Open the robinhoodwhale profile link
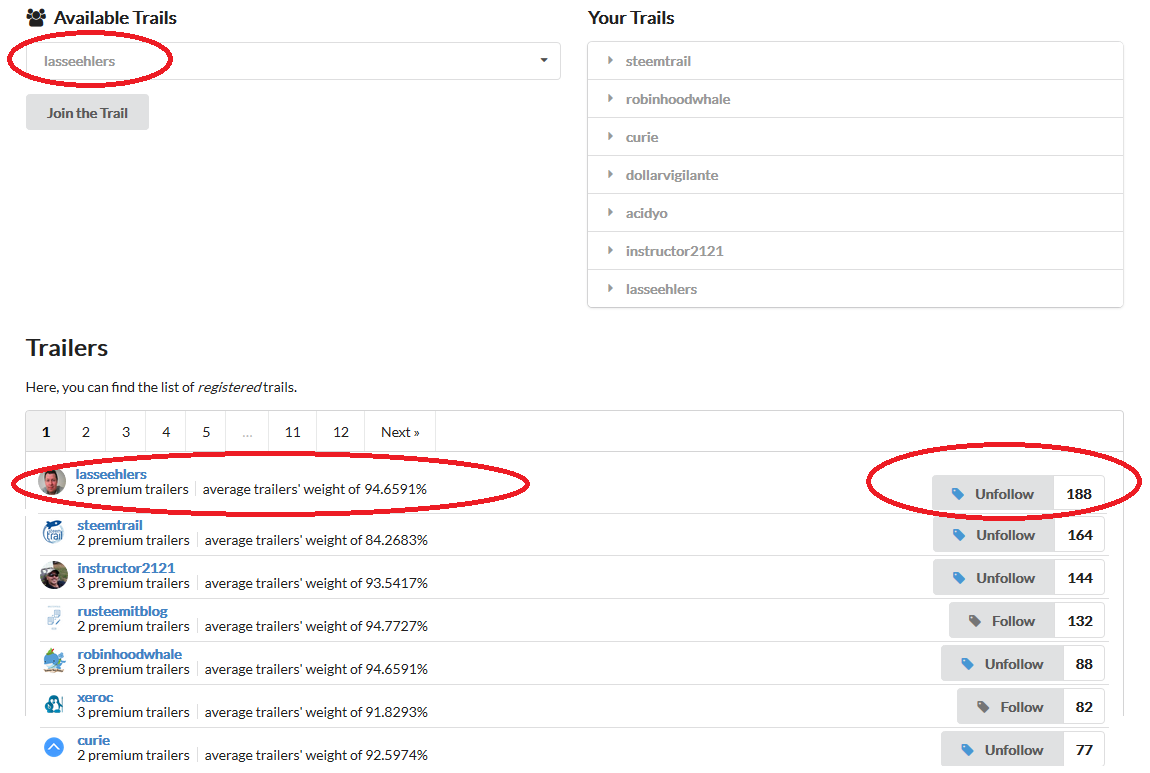1150x773 pixels. pyautogui.click(x=130, y=654)
